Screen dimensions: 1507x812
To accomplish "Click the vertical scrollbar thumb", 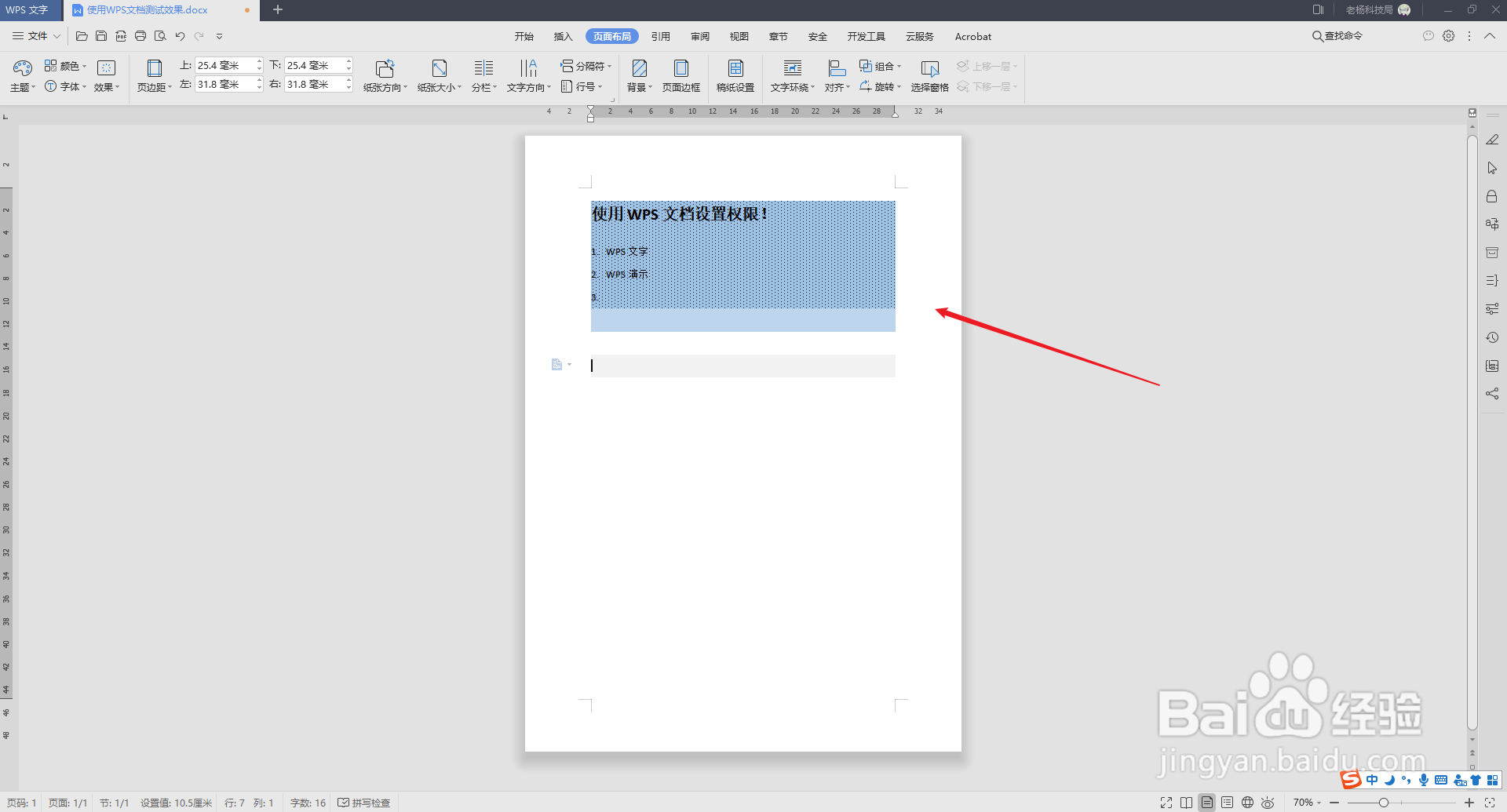I will 1472,431.
